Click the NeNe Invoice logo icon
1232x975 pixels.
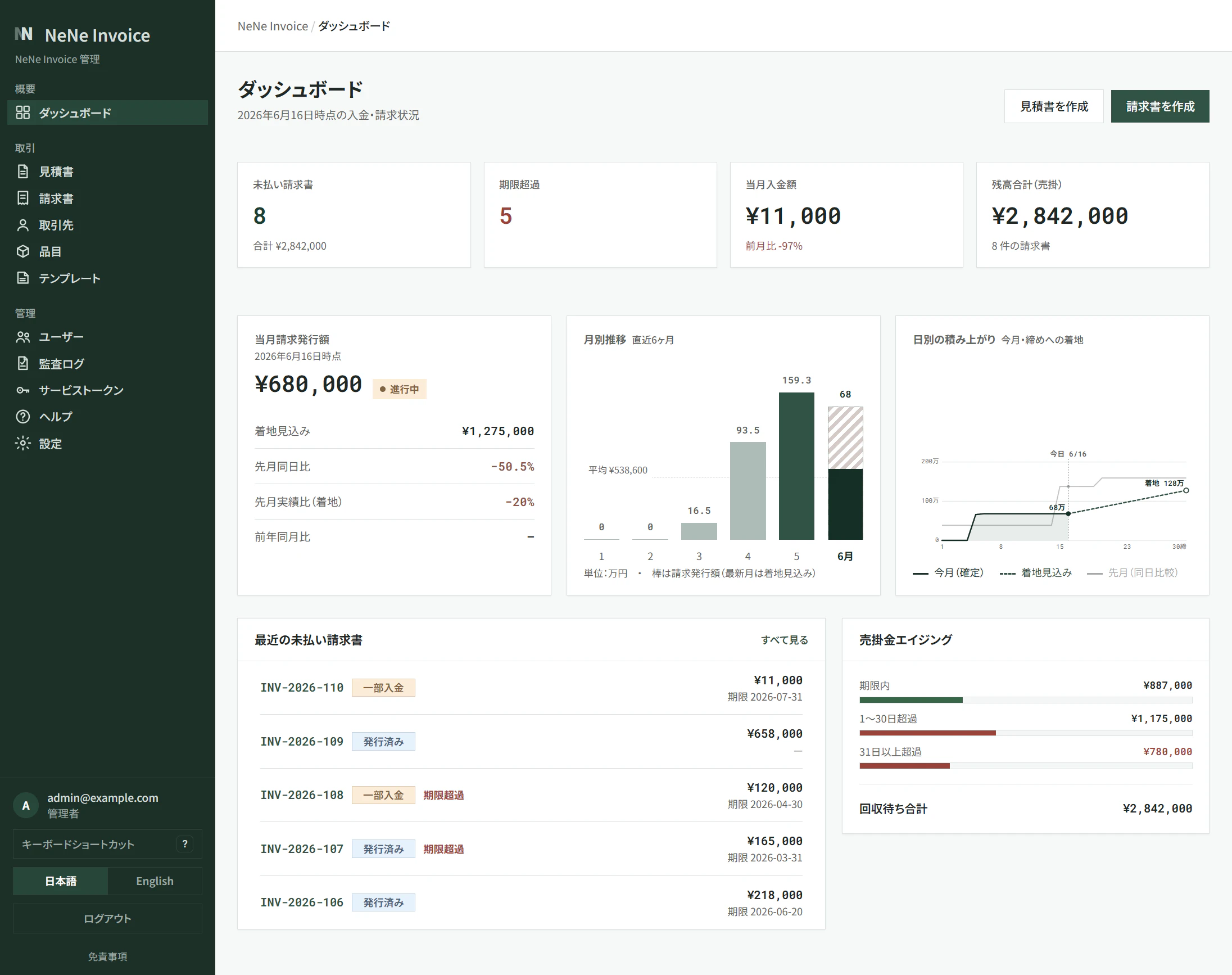pyautogui.click(x=24, y=34)
